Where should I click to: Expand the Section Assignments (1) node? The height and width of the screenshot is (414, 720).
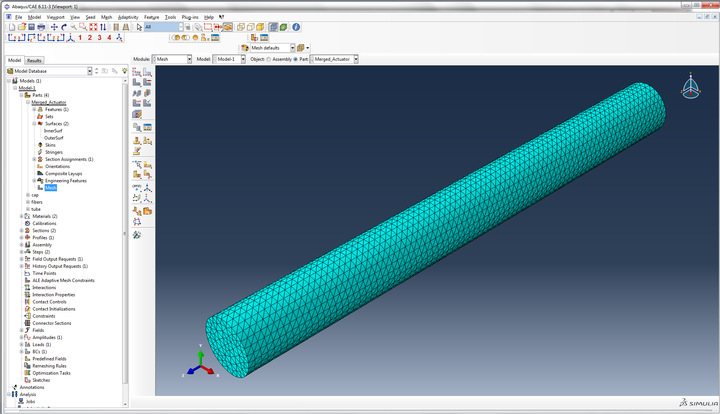(x=34, y=159)
